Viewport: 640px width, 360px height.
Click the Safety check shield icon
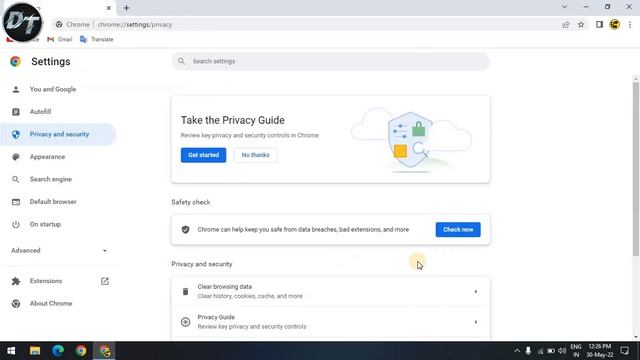tap(185, 229)
